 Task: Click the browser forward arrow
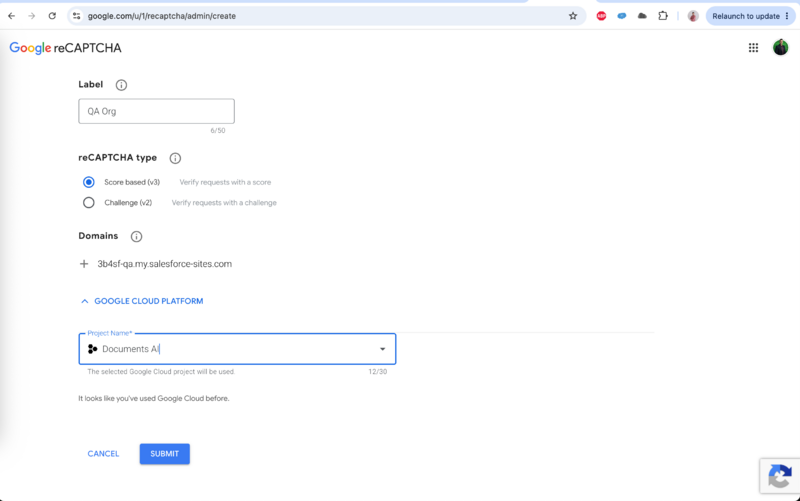click(x=32, y=16)
